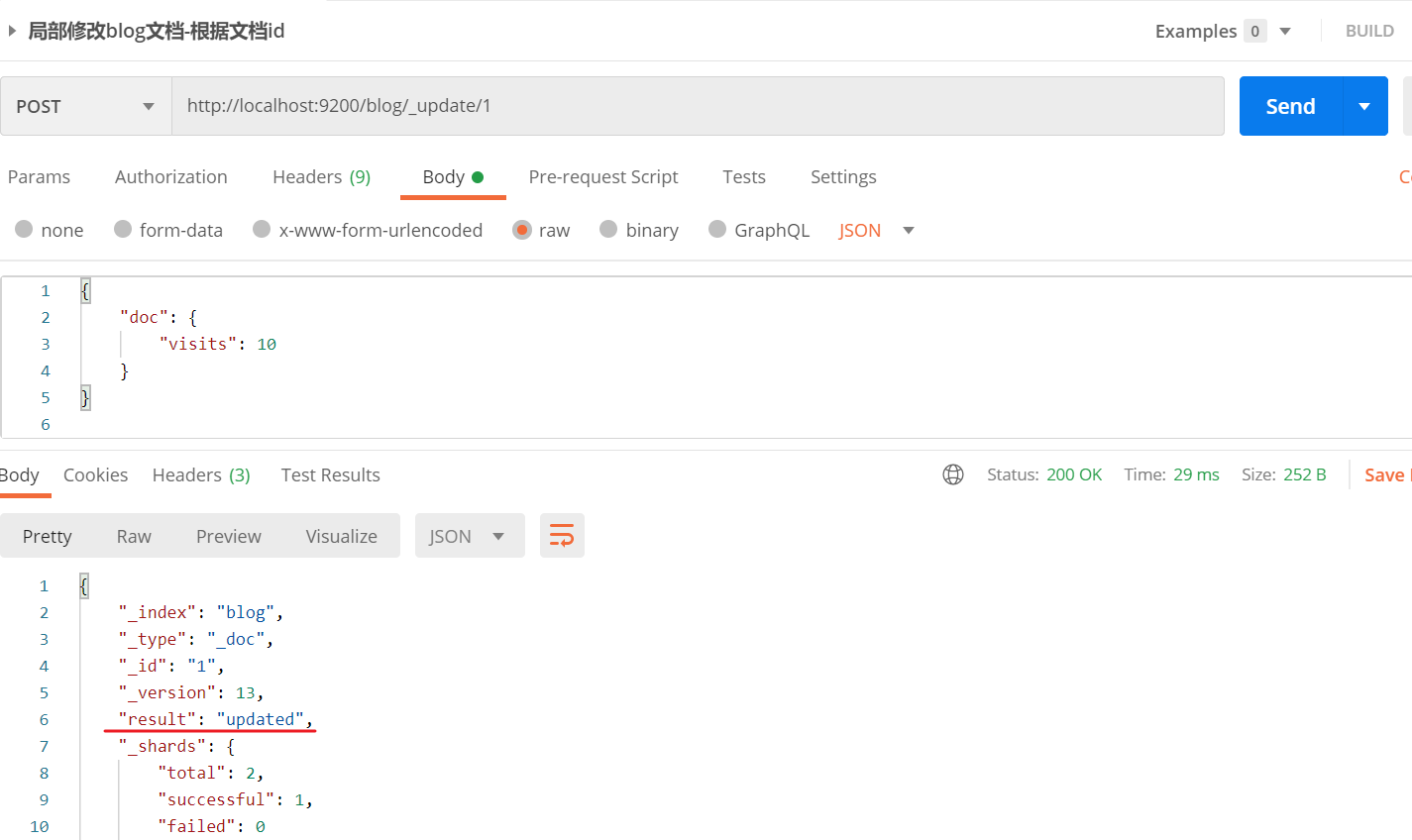Viewport: 1412px width, 840px height.
Task: Switch to the Params tab
Action: pos(39,176)
